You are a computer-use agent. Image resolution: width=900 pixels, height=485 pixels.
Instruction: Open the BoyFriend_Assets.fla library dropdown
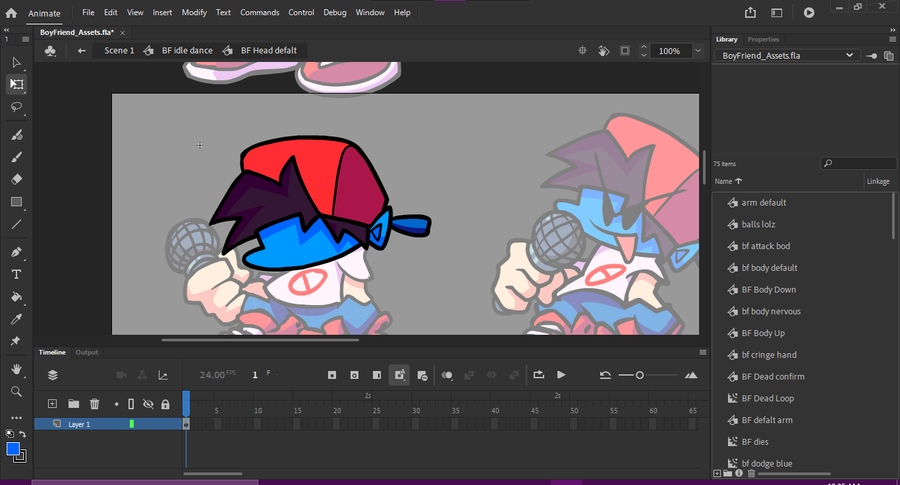pyautogui.click(x=786, y=56)
